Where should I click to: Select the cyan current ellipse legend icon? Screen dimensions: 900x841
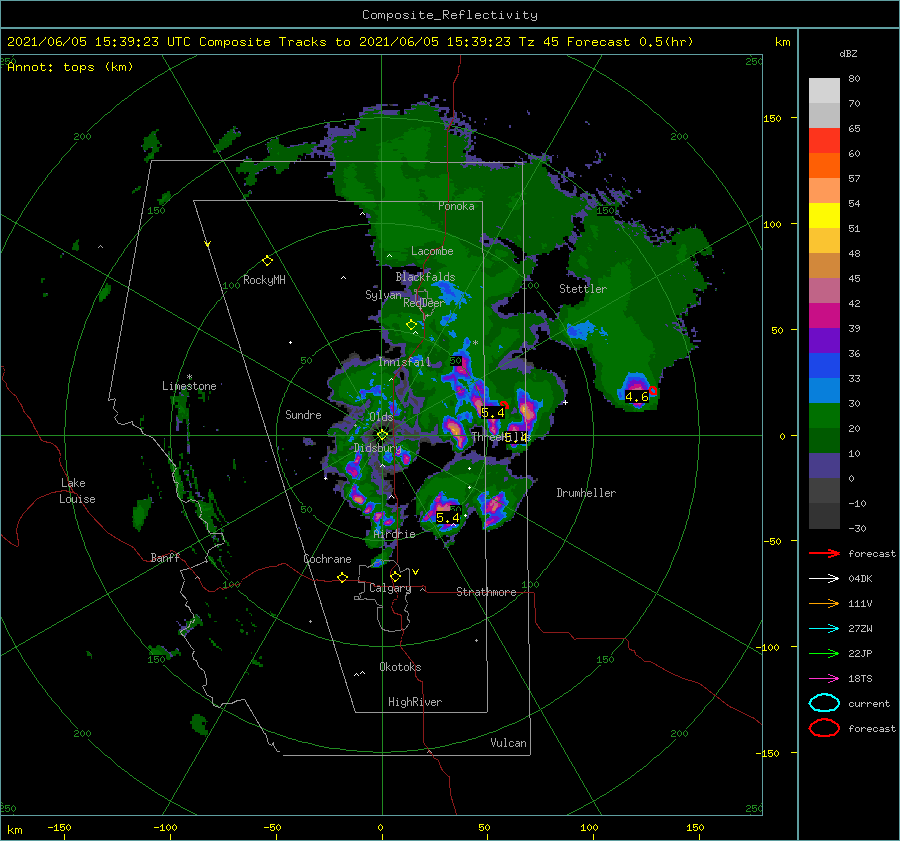824,703
